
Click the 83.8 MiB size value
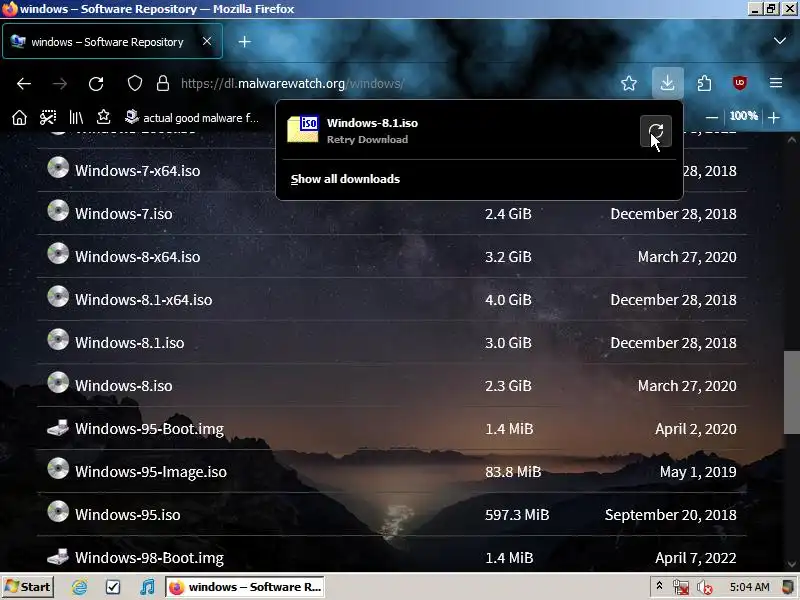(513, 471)
